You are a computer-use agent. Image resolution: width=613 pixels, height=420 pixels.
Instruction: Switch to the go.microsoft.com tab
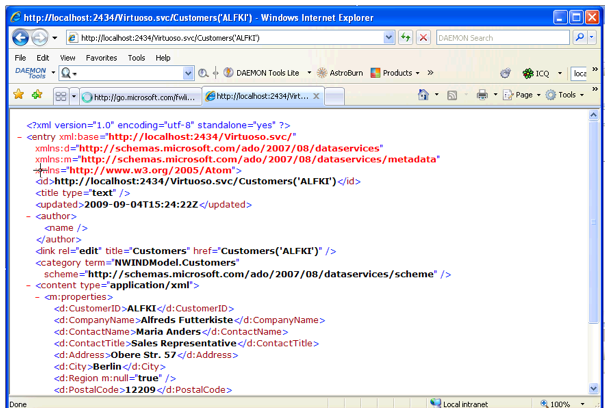[x=140, y=97]
